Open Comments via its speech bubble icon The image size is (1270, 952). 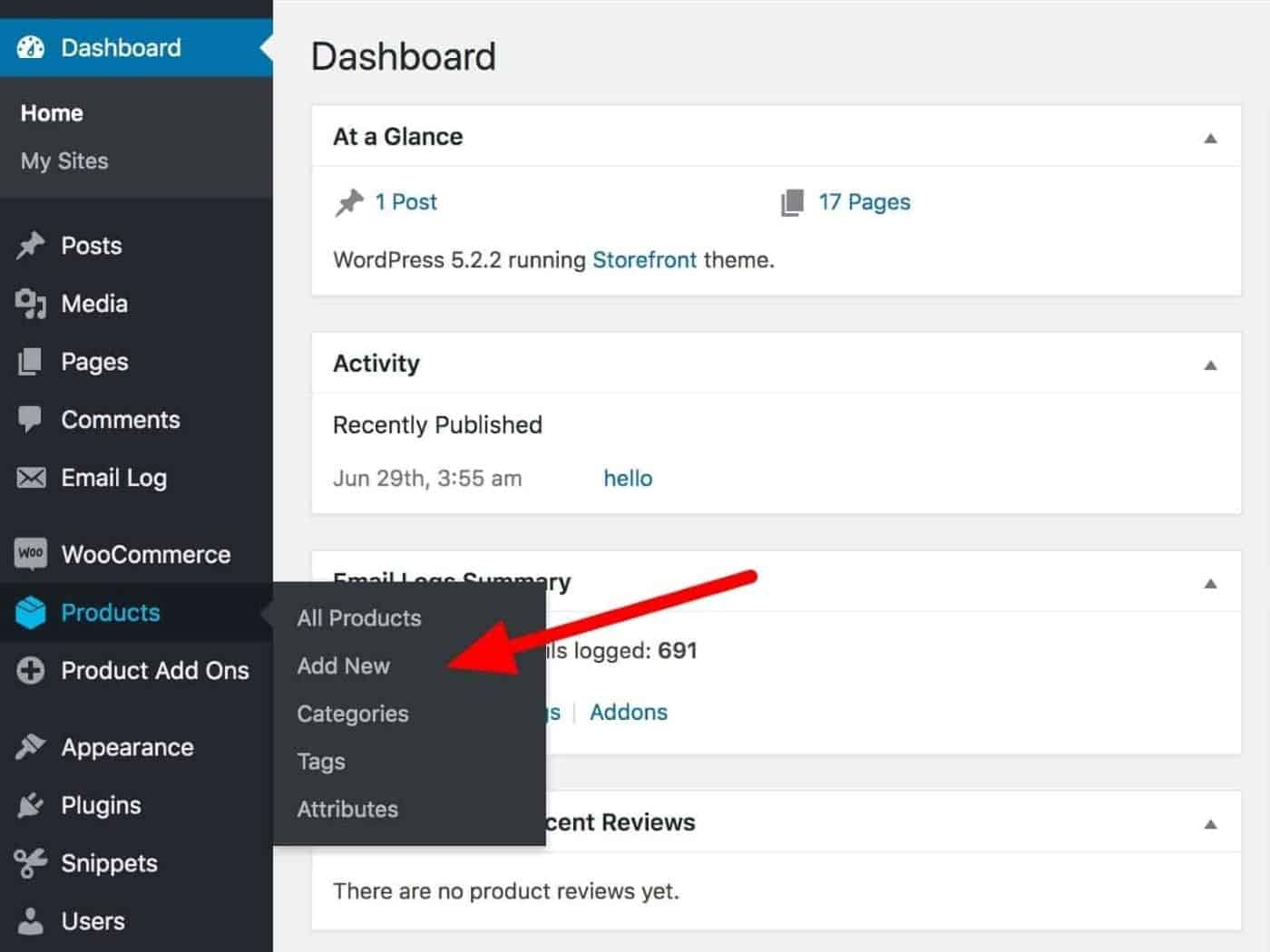[30, 419]
